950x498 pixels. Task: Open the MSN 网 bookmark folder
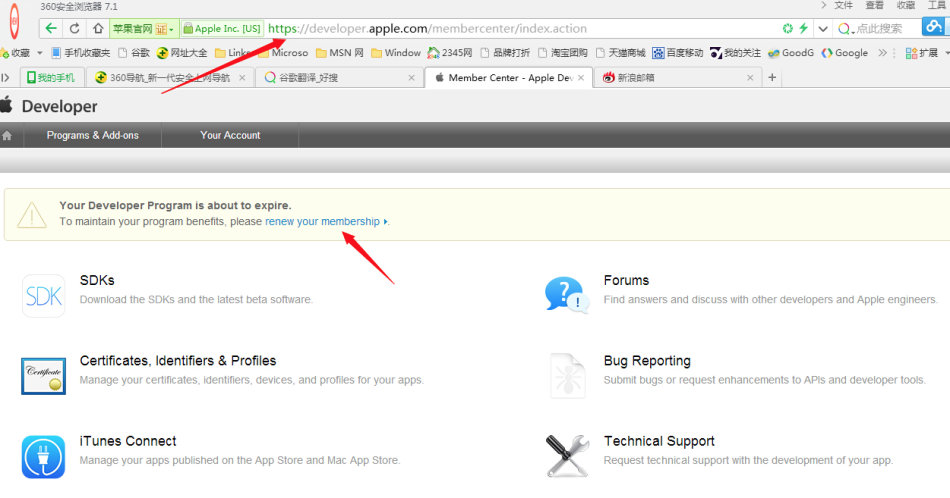point(339,53)
